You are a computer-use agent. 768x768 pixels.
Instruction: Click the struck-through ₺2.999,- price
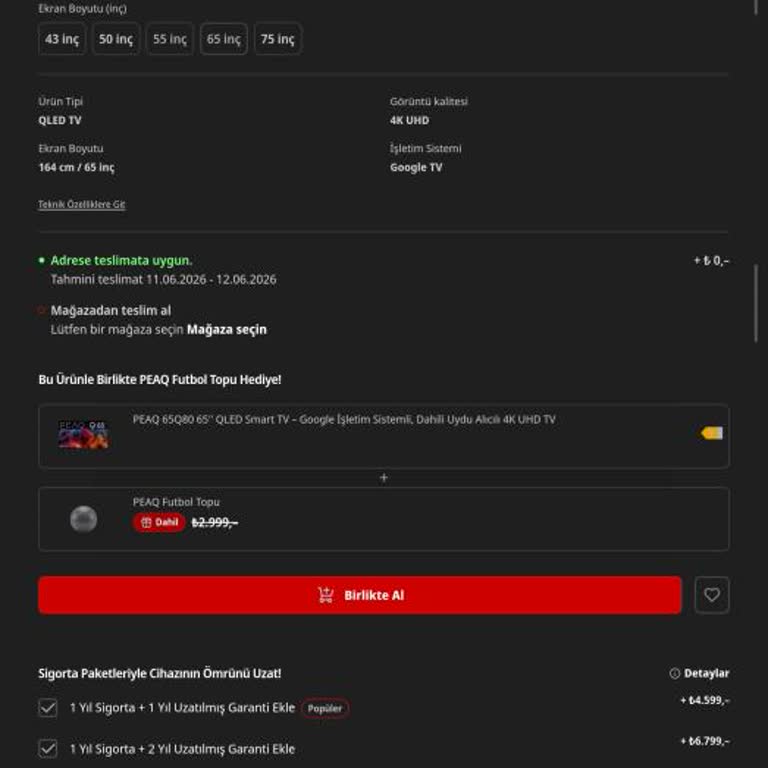(215, 523)
